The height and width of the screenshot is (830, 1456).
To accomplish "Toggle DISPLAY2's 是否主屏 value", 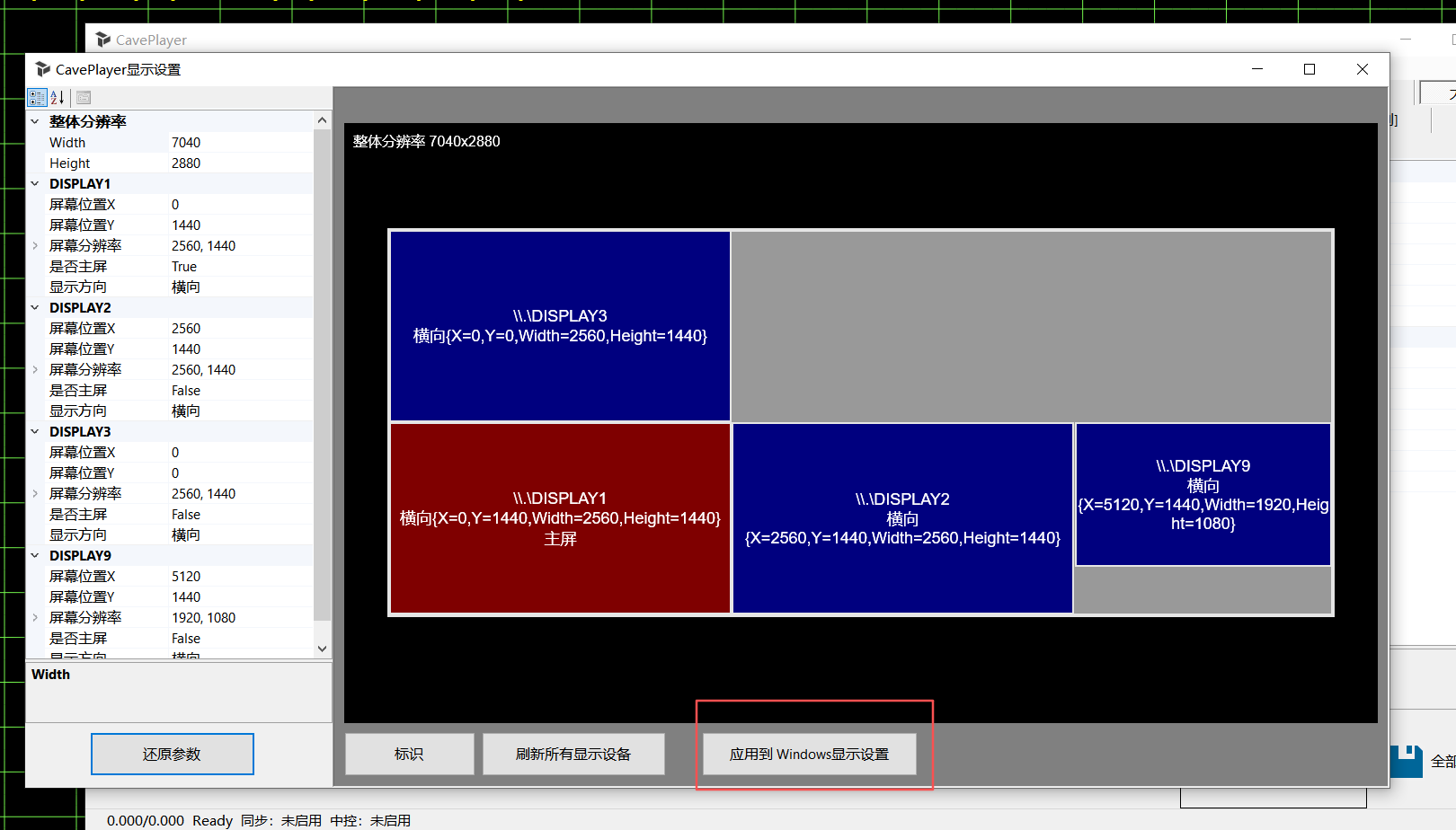I will [185, 390].
